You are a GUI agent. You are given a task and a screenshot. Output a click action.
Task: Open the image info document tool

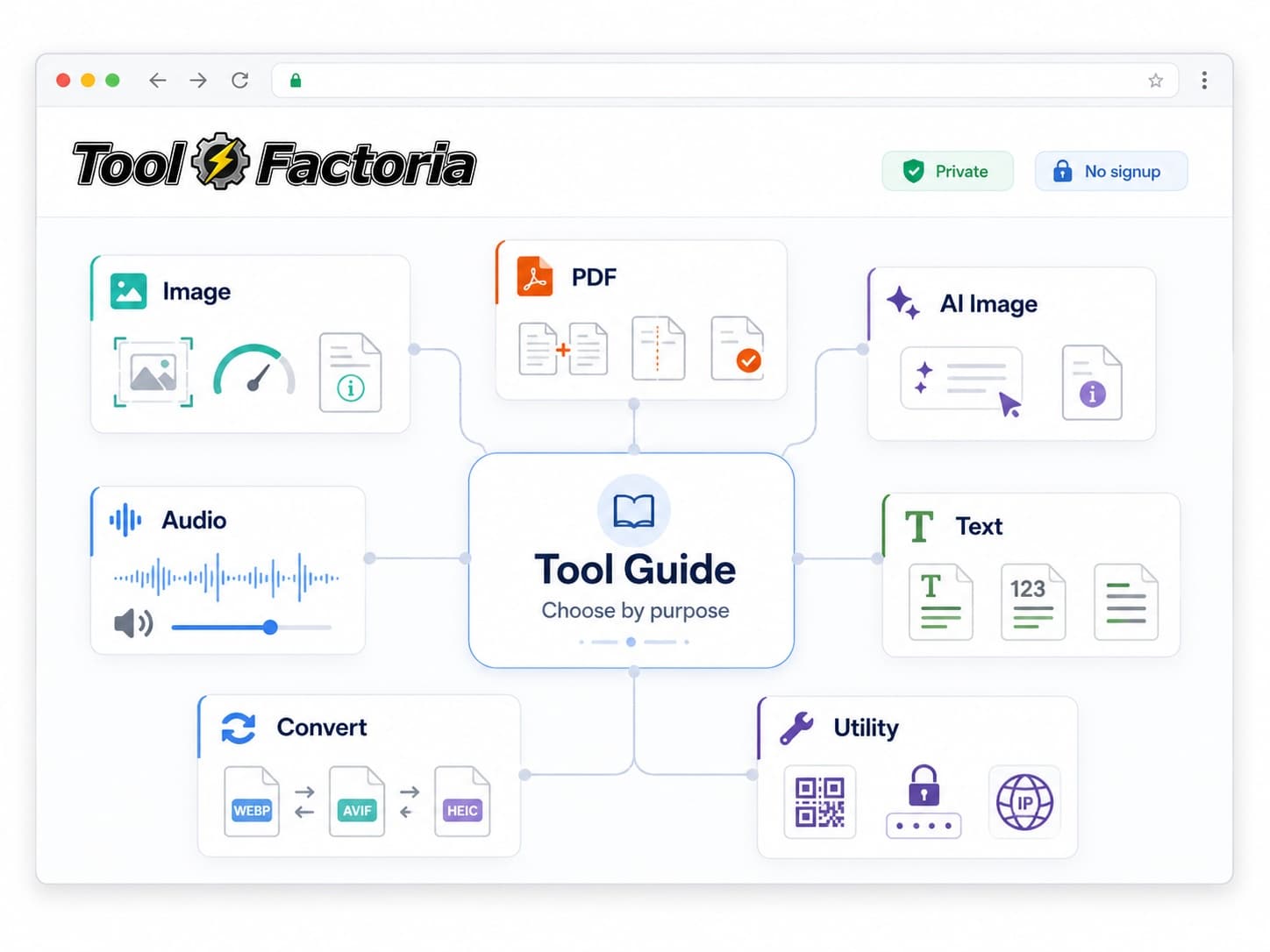click(350, 373)
